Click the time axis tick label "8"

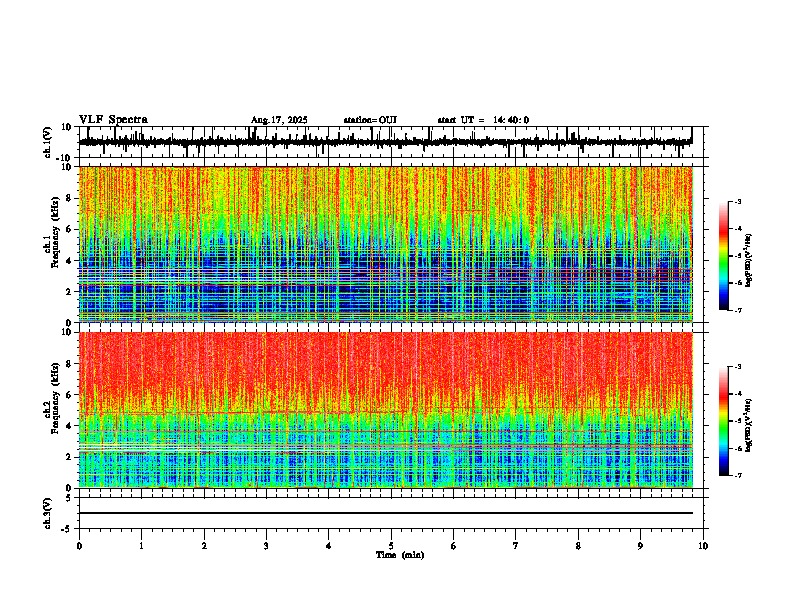pos(578,546)
